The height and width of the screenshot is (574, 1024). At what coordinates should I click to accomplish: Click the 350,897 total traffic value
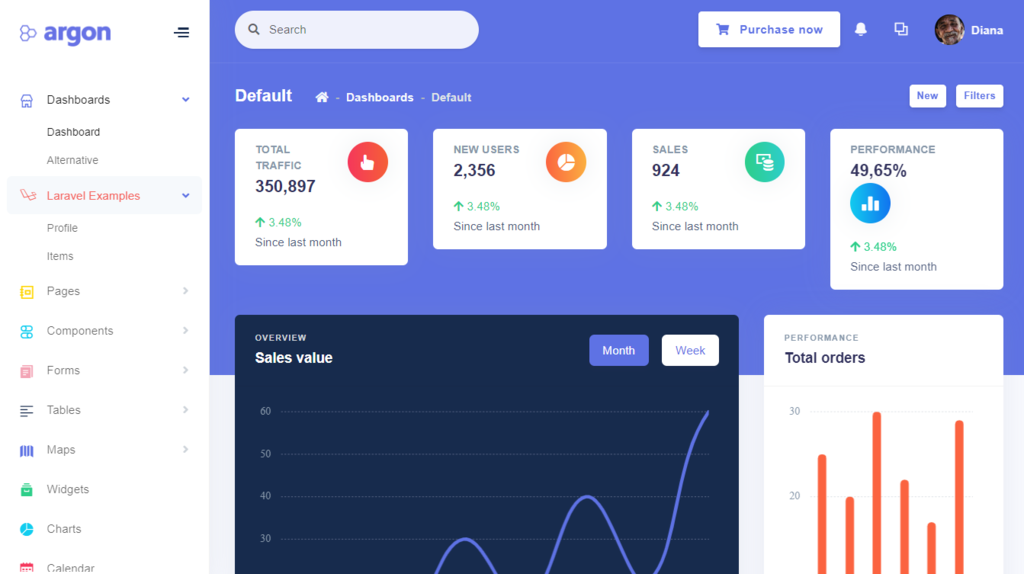[285, 187]
